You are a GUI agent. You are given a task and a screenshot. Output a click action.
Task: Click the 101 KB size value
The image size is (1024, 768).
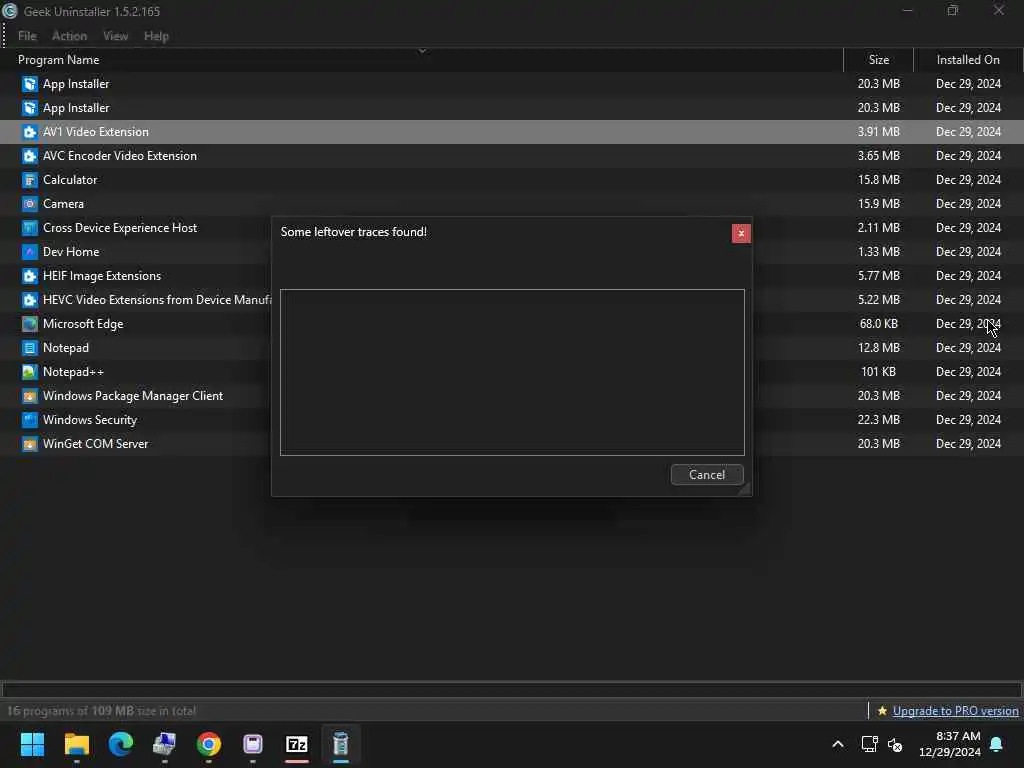point(878,372)
